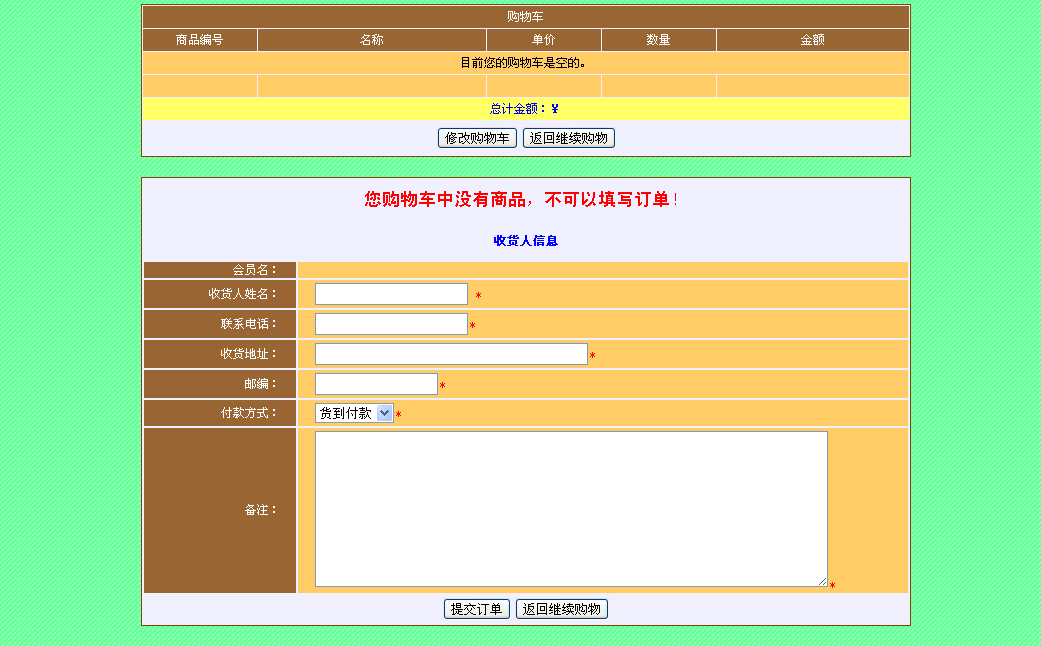This screenshot has width=1041, height=646.
Task: Select the 名称 column header
Action: pyautogui.click(x=372, y=40)
